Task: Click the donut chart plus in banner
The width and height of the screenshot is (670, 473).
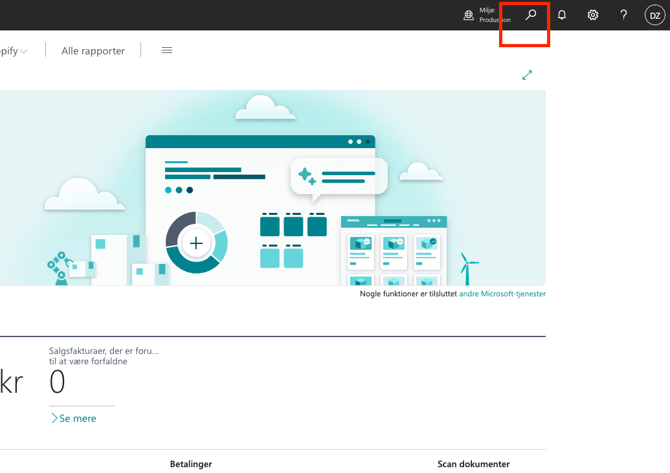Action: tap(196, 243)
